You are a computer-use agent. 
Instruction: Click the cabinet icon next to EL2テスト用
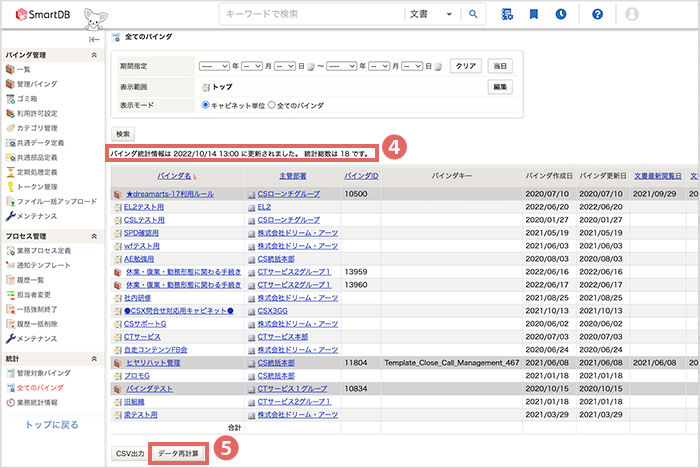(118, 207)
